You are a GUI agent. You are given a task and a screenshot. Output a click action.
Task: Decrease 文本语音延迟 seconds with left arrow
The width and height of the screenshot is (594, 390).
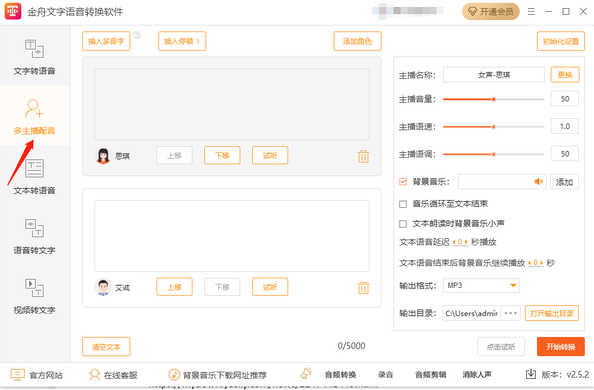pyautogui.click(x=454, y=242)
